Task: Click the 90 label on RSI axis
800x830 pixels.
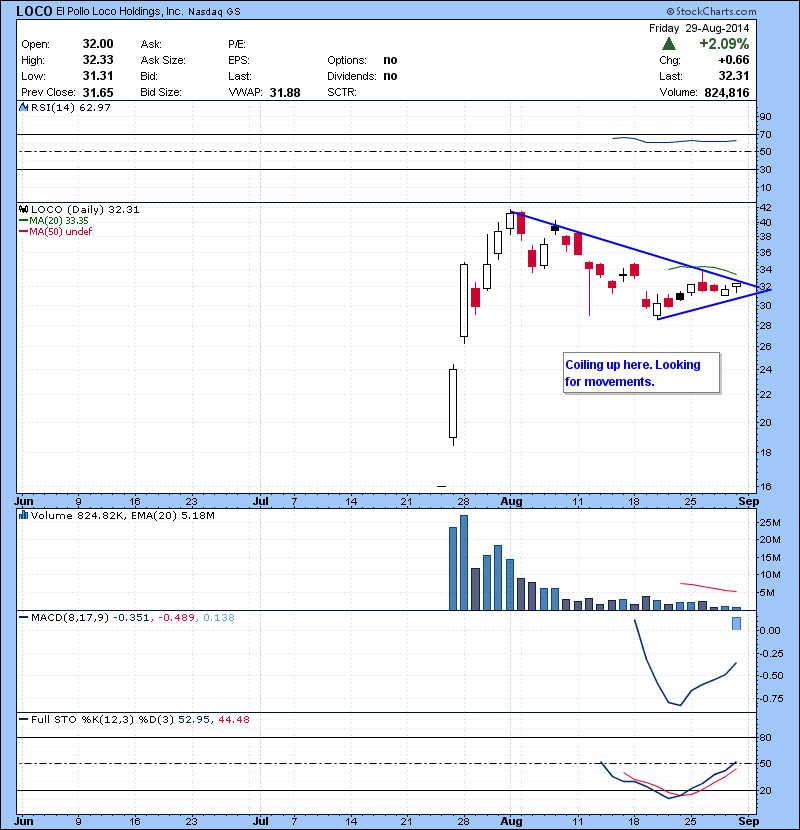Action: 765,117
